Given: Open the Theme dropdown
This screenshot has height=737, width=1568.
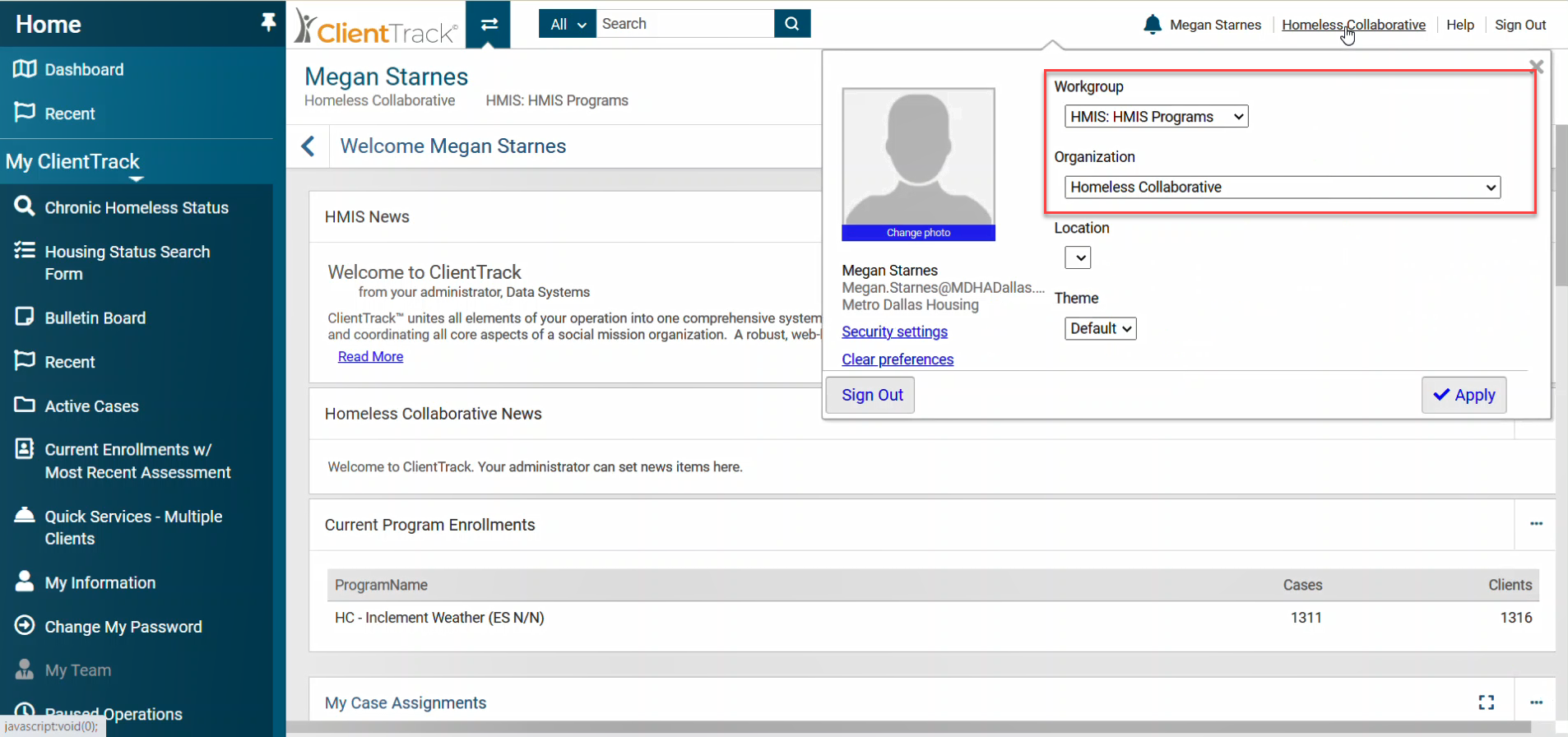Looking at the screenshot, I should tap(1100, 329).
